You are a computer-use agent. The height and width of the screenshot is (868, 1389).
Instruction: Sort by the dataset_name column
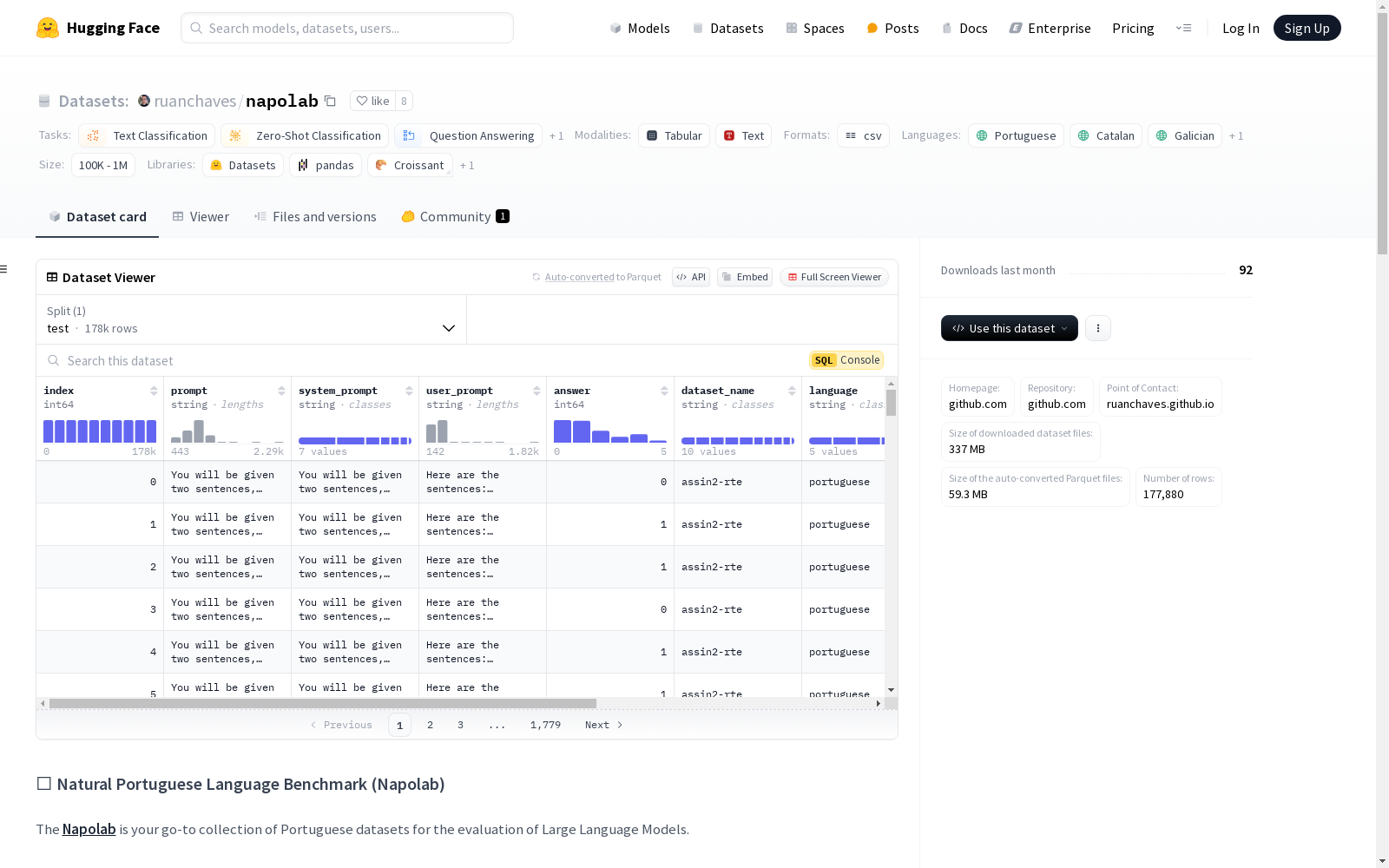(792, 391)
